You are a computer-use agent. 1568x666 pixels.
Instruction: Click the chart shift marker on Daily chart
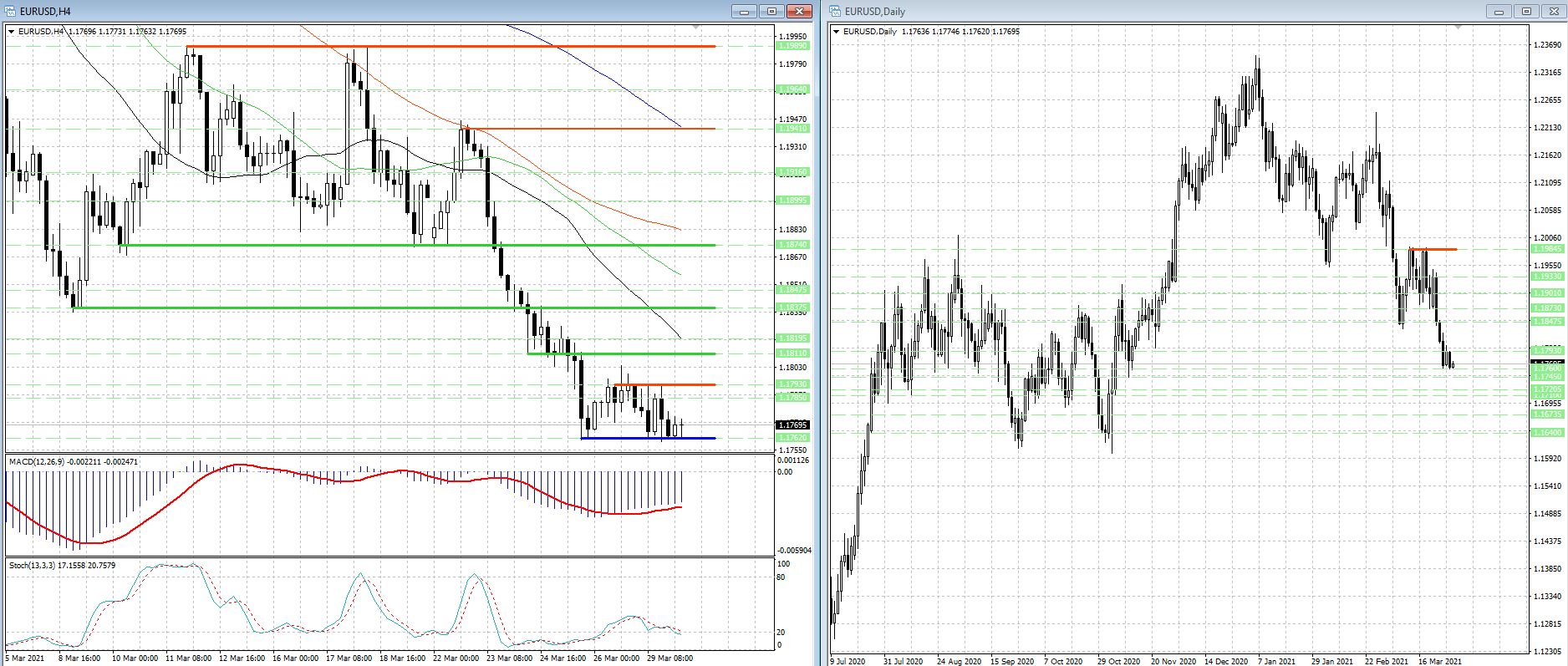pyautogui.click(x=1459, y=28)
